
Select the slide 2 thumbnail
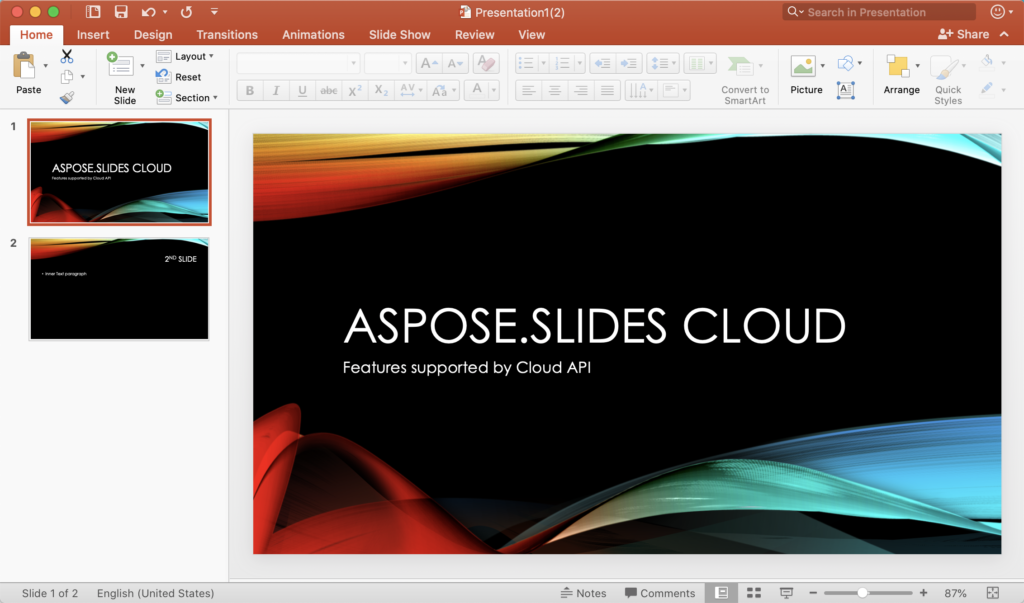pyautogui.click(x=119, y=289)
